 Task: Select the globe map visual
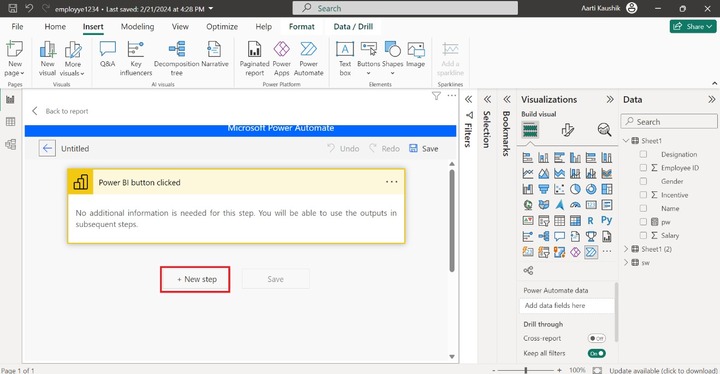coord(528,205)
